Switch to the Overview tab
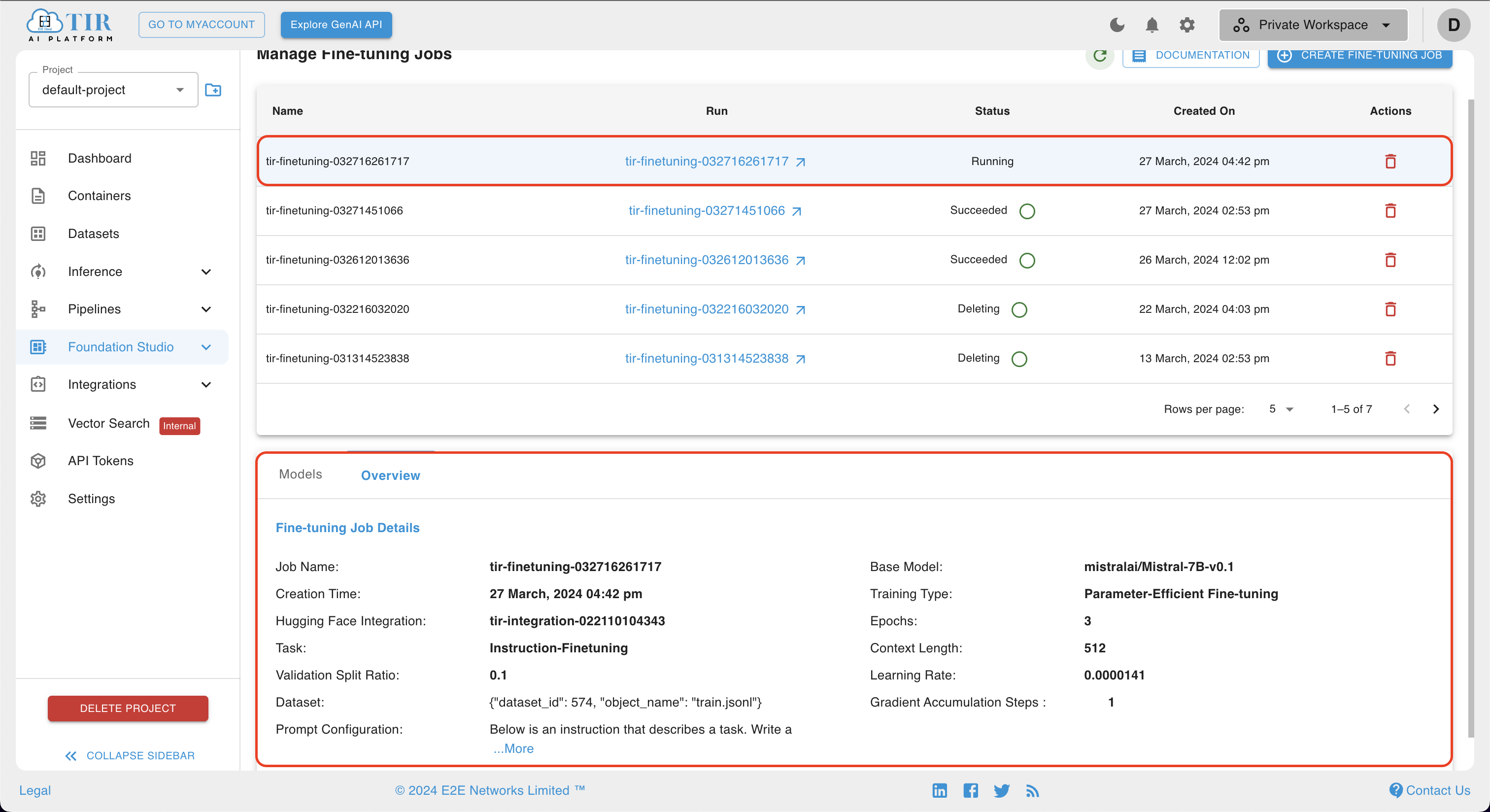 pos(390,475)
